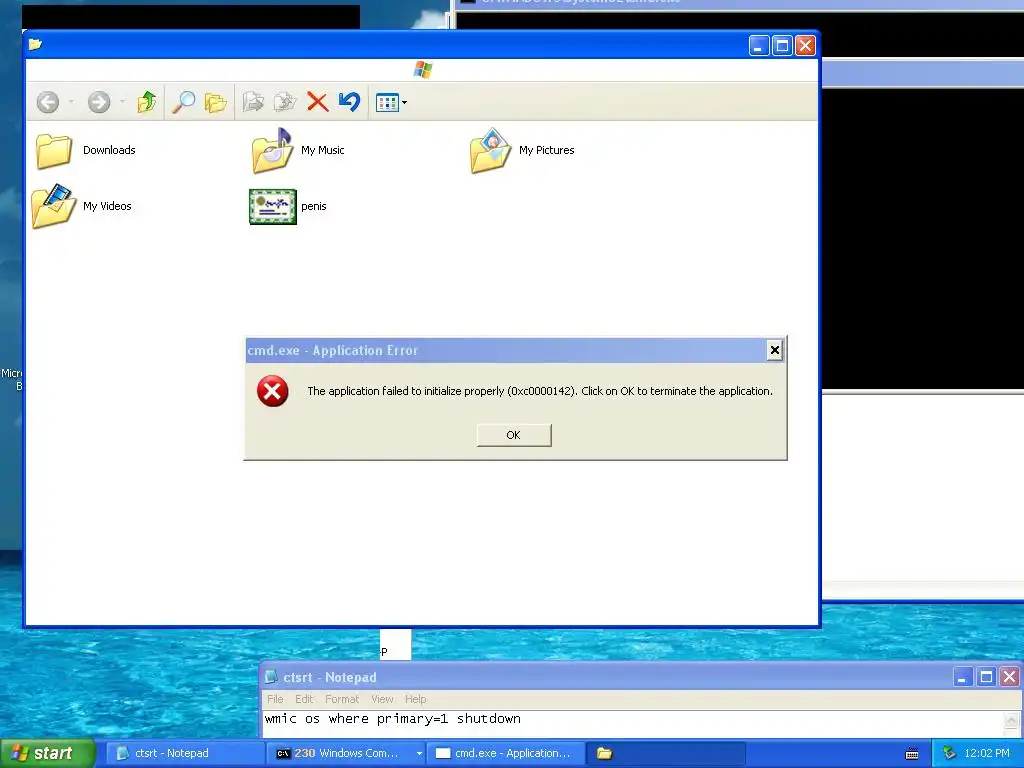The image size is (1024, 768).
Task: Select the My Music folder
Action: pos(298,150)
